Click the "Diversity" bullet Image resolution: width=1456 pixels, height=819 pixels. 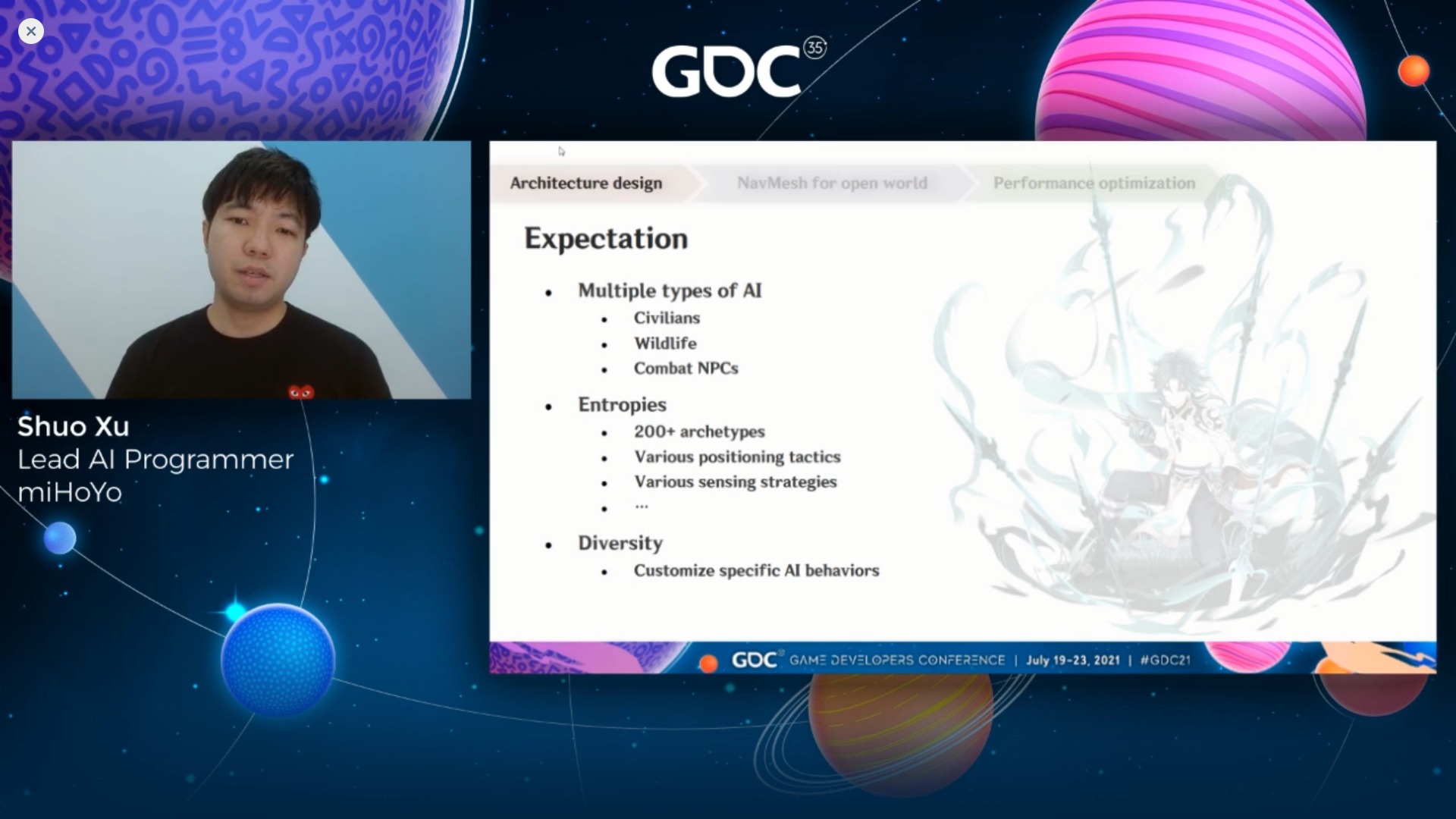tap(620, 543)
